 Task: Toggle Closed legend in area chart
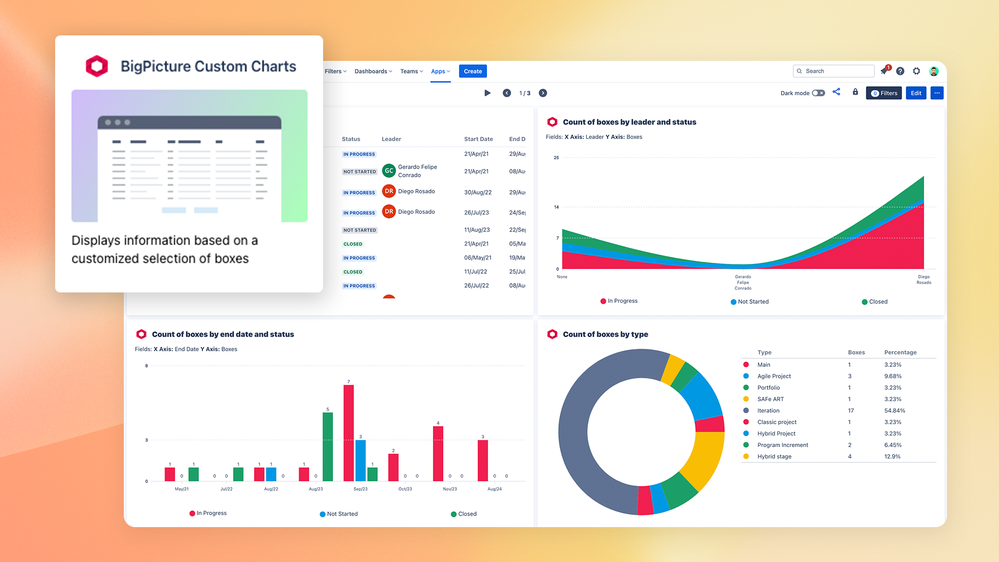tap(874, 301)
